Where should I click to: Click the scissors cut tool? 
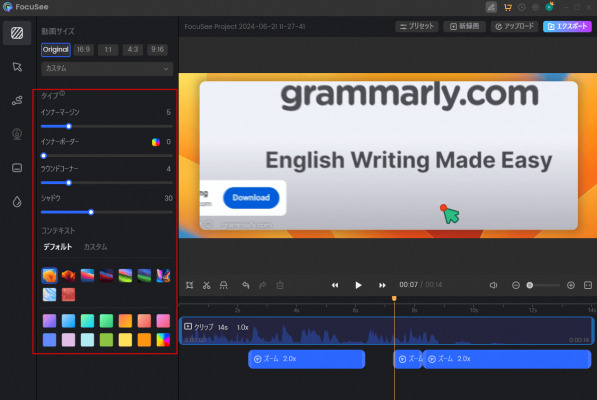pos(206,285)
